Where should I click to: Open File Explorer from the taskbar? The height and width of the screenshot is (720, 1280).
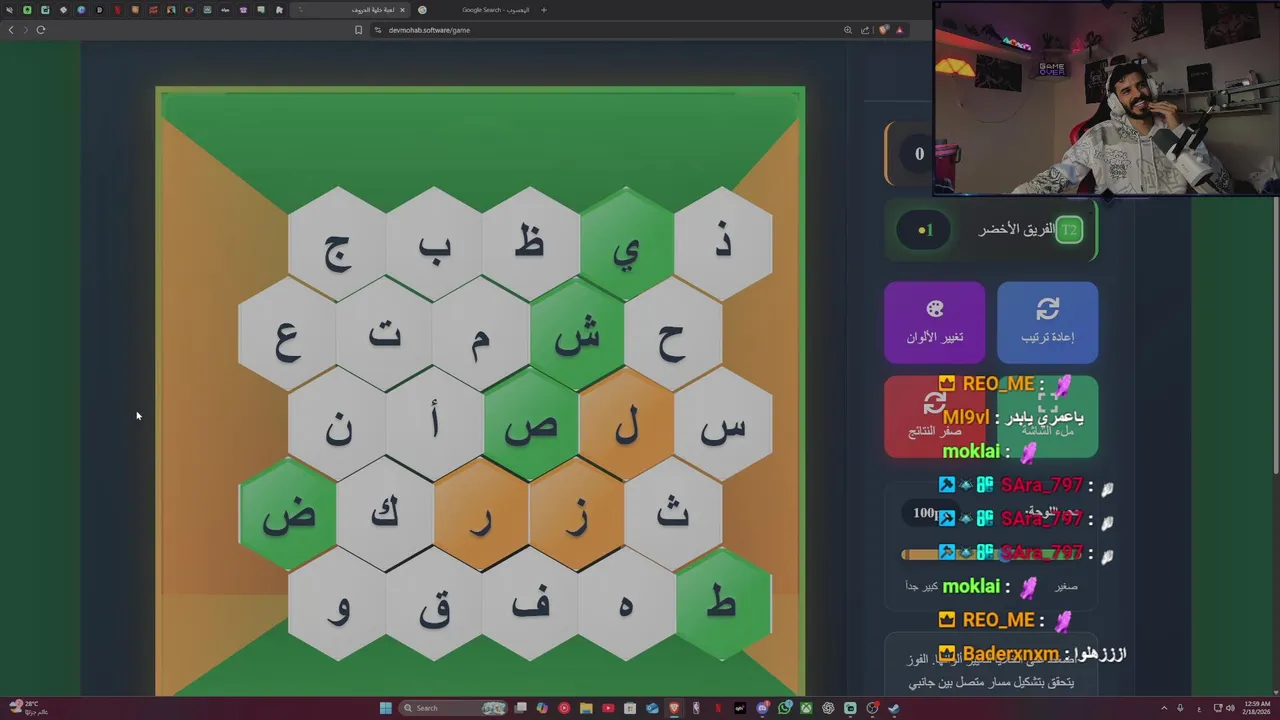coord(586,708)
